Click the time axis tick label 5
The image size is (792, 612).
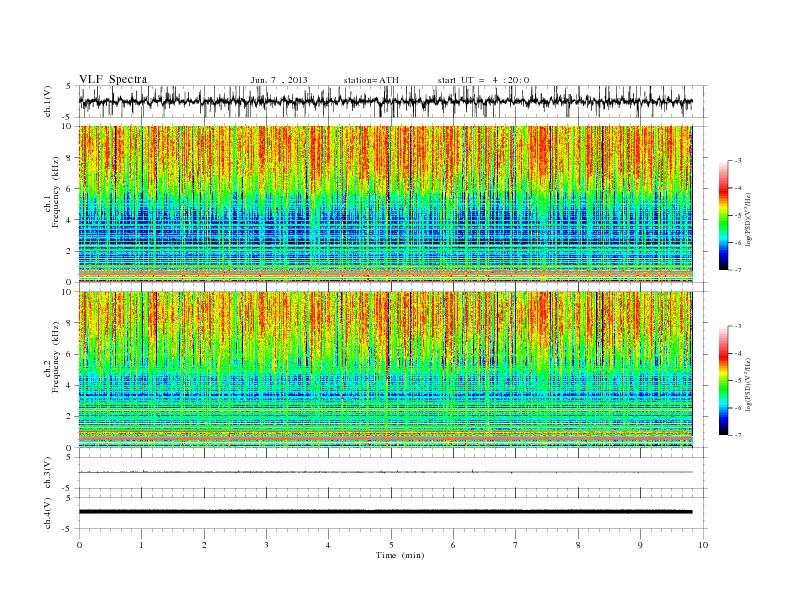click(x=391, y=545)
